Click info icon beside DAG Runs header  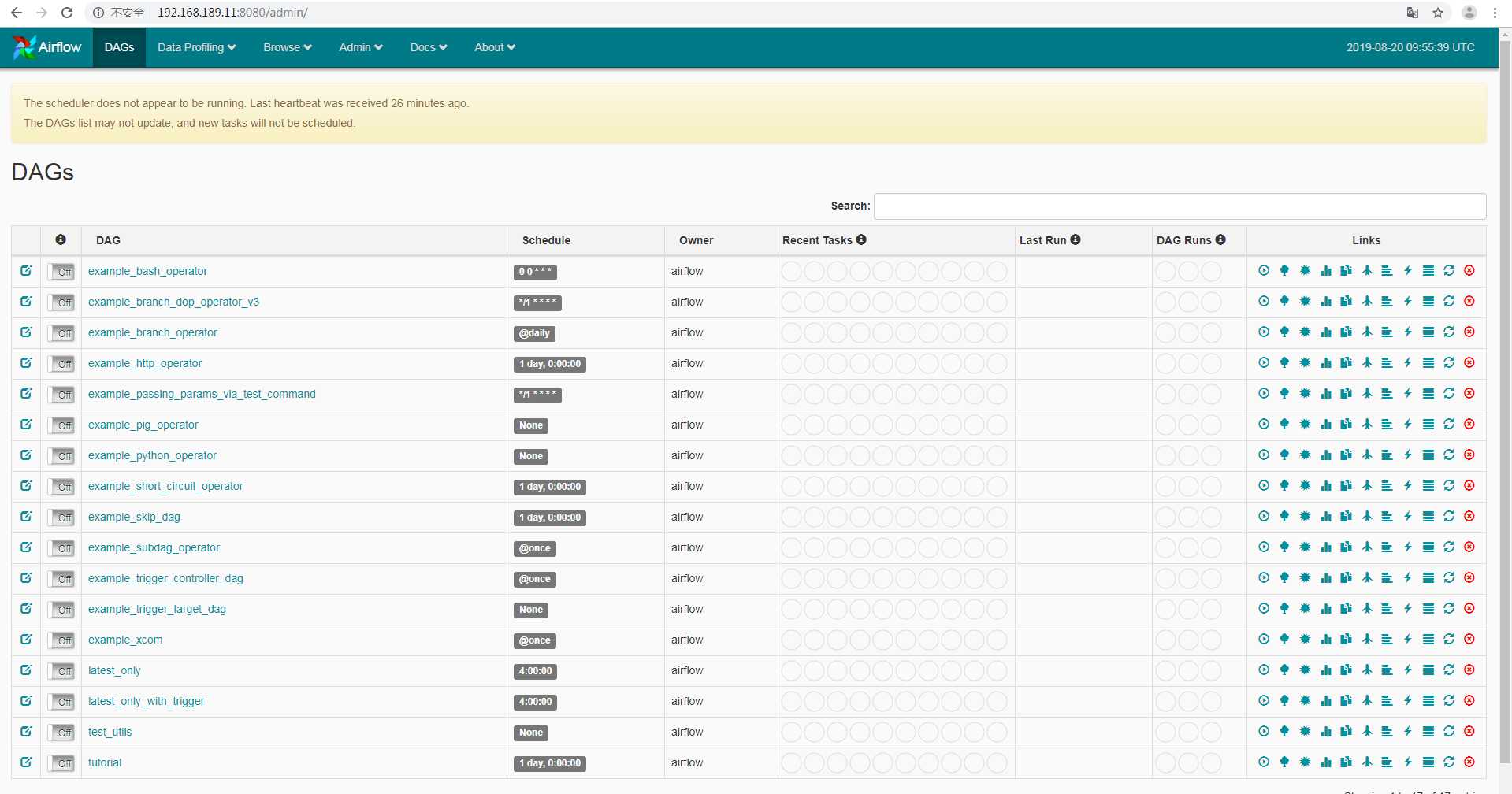pyautogui.click(x=1220, y=239)
